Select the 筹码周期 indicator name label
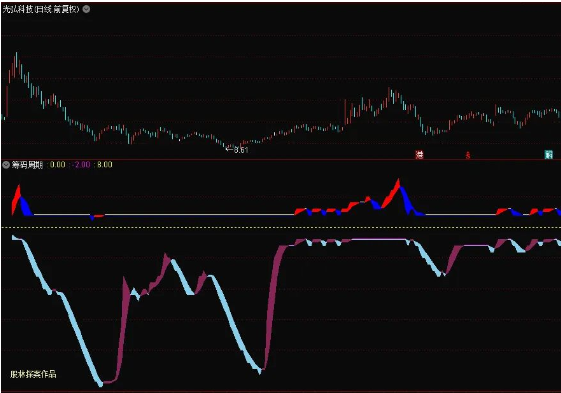 tap(27, 165)
